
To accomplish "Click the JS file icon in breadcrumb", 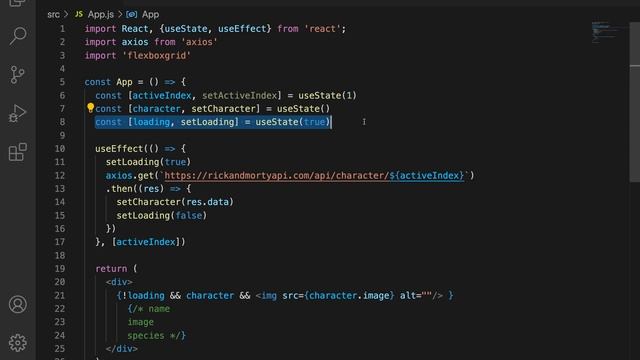I will tap(79, 14).
